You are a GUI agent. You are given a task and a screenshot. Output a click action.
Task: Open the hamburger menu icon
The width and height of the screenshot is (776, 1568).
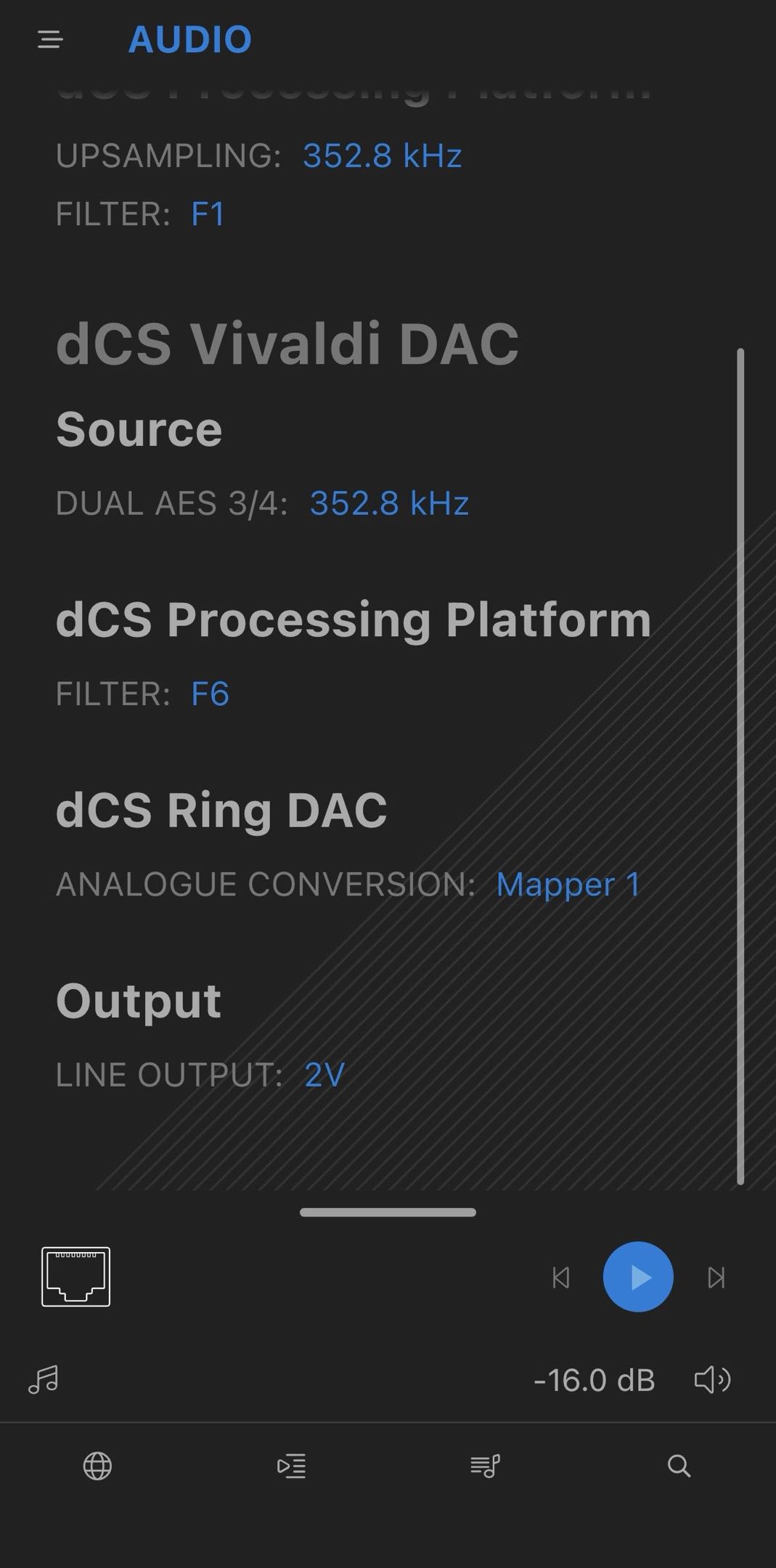pyautogui.click(x=50, y=39)
